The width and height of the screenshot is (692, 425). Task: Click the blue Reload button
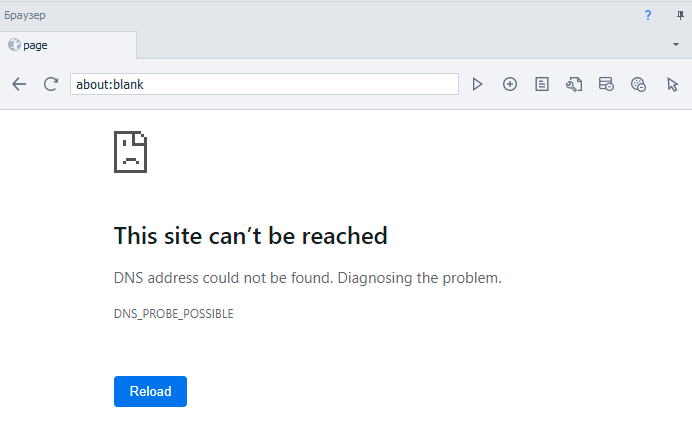(x=150, y=391)
